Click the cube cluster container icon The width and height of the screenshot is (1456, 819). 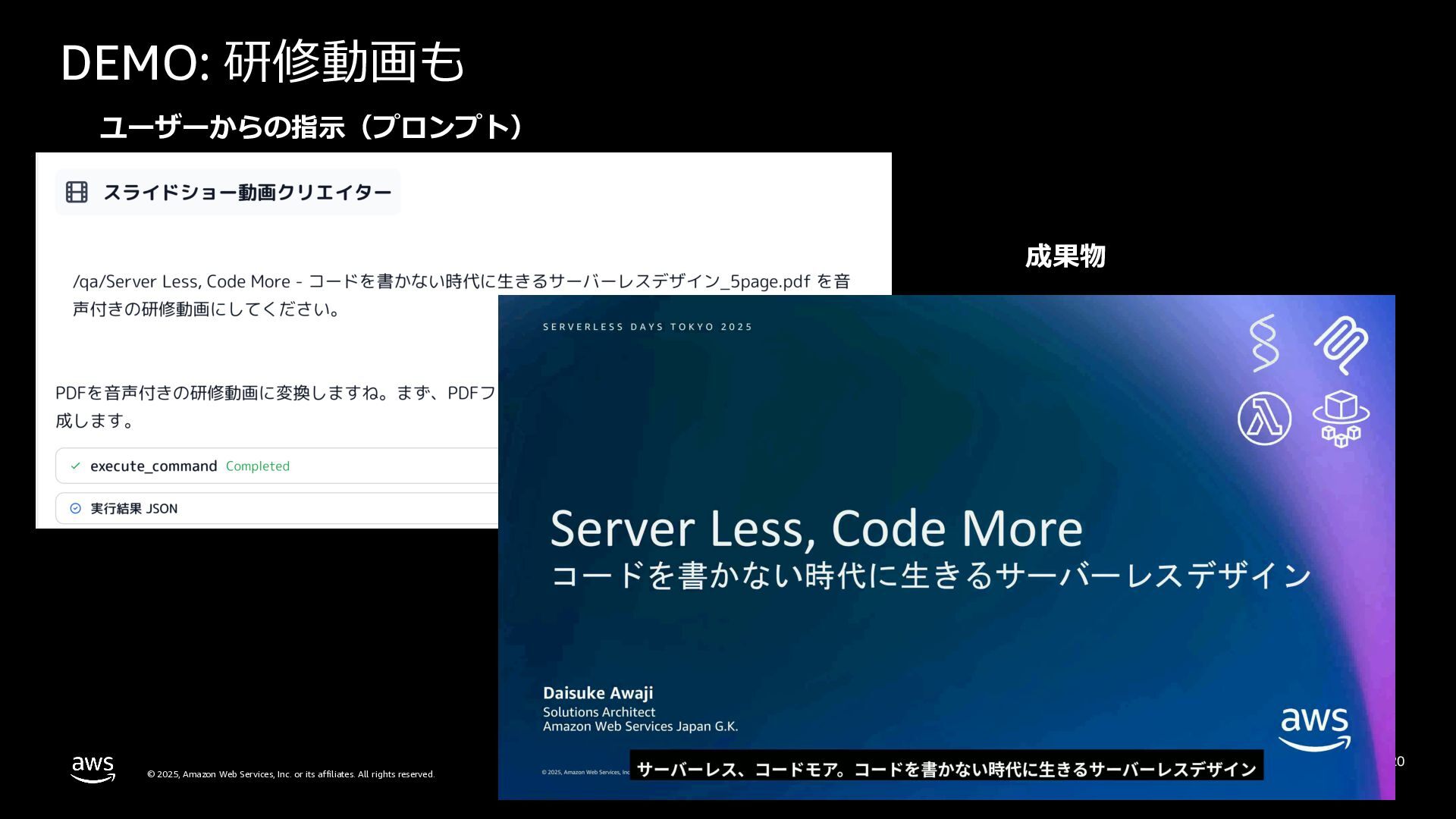(1341, 419)
